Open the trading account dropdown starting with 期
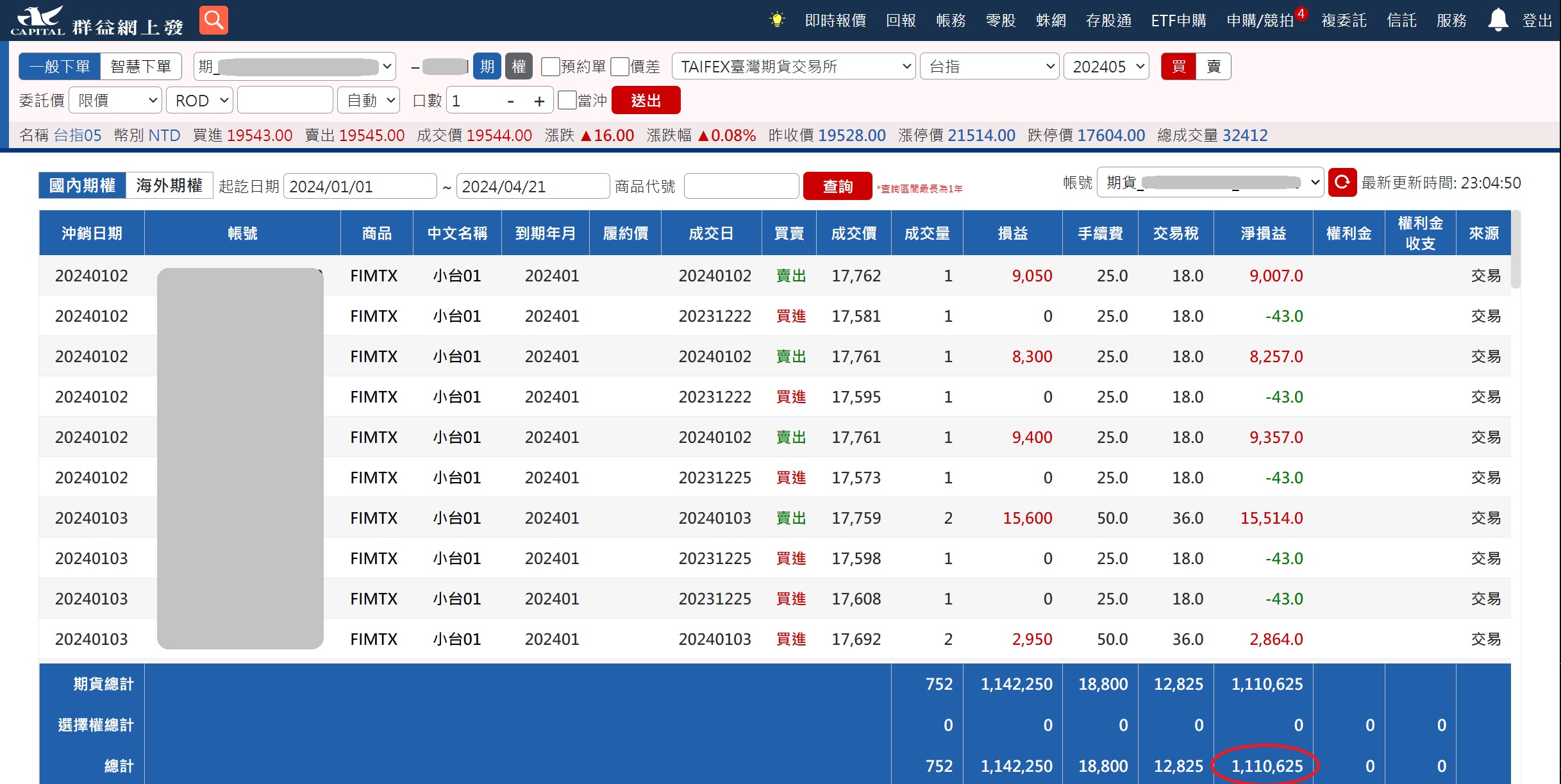Viewport: 1561px width, 784px height. pos(295,67)
